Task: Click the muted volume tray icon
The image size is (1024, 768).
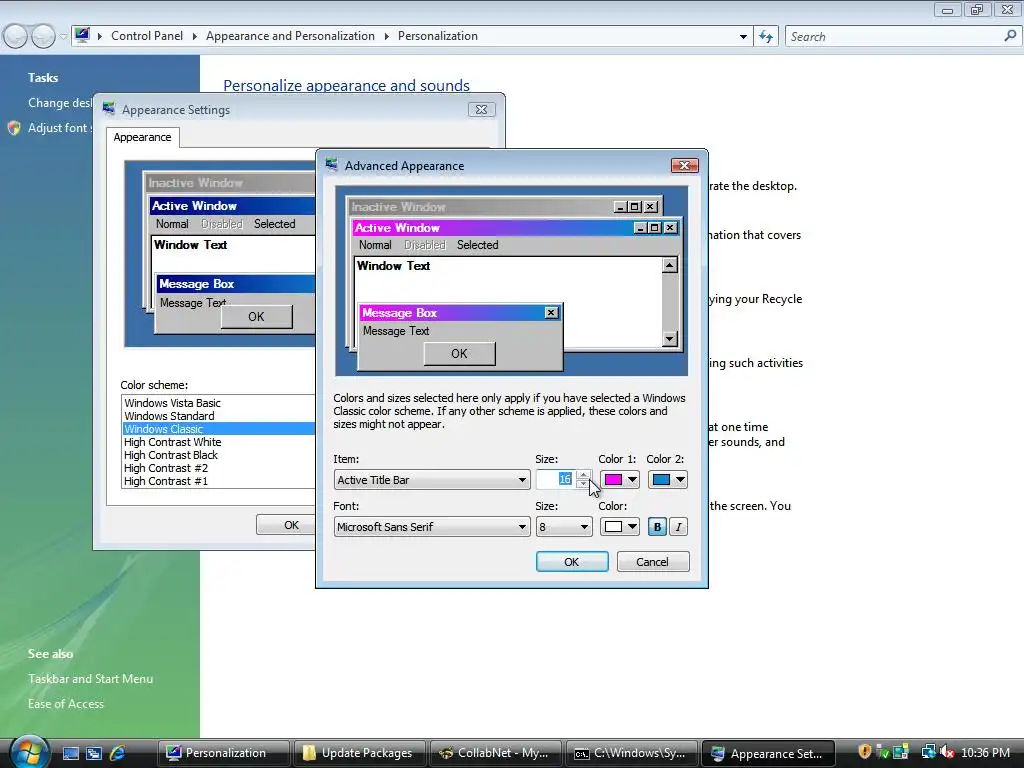Action: pyautogui.click(x=946, y=752)
